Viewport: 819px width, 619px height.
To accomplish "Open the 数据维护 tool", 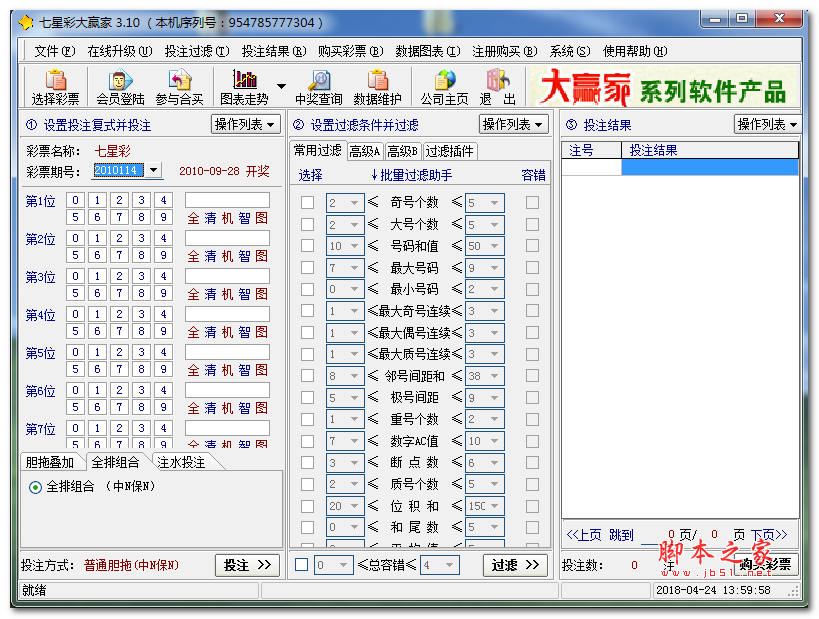I will coord(377,87).
